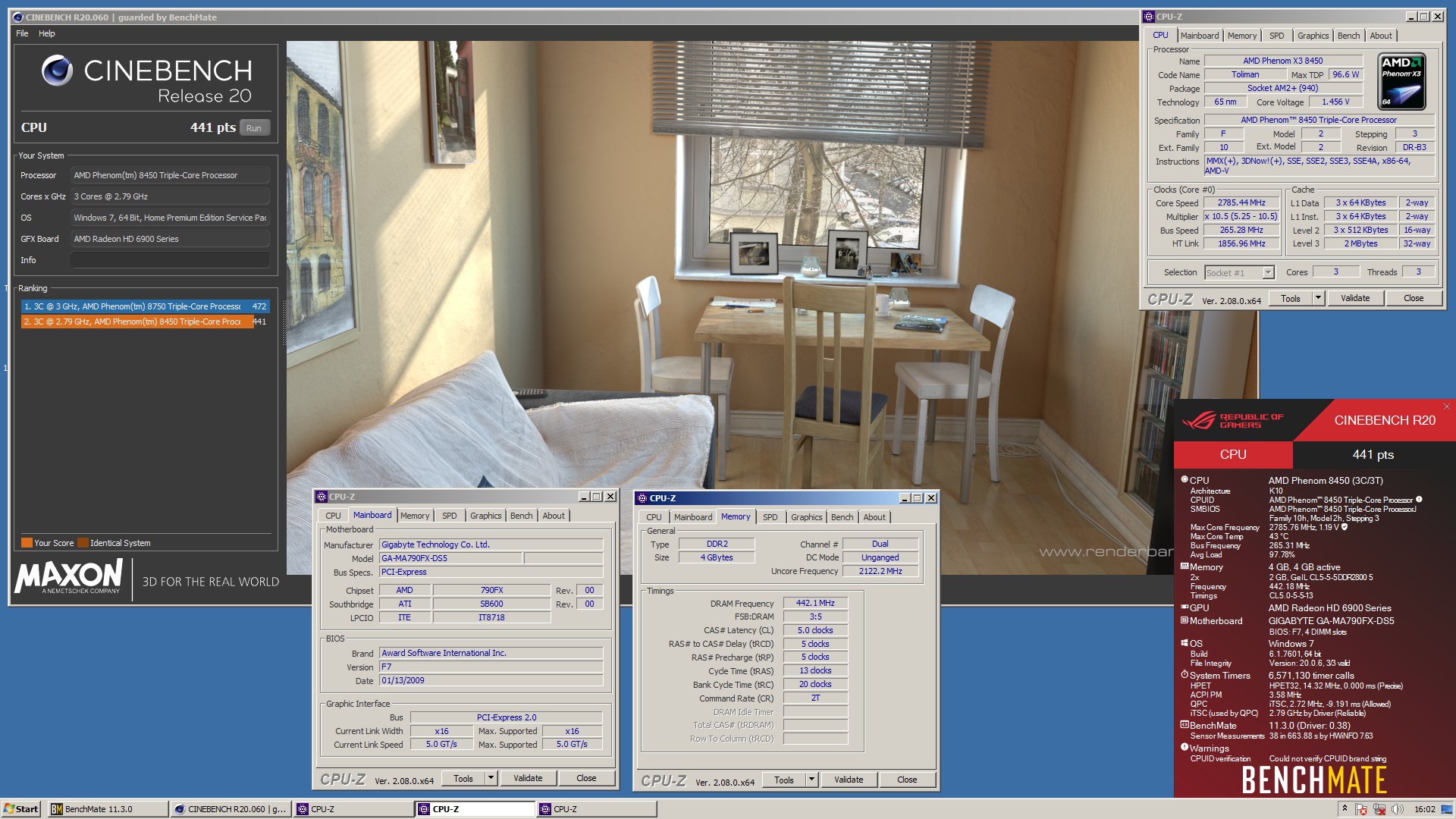
Task: Open Graphics tab in top-right CPU-Z window
Action: 1313,36
